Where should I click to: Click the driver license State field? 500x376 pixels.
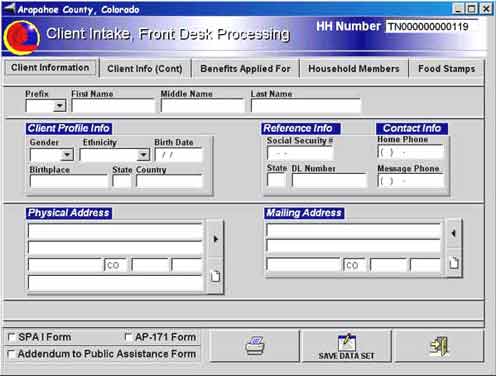coord(276,180)
